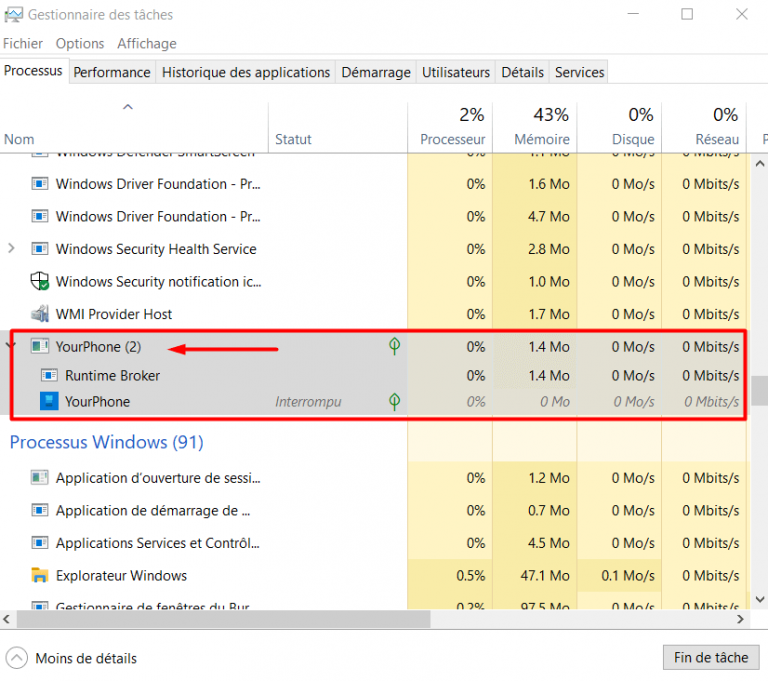Image resolution: width=768 pixels, height=681 pixels.
Task: Click the 0.5% processor value
Action: click(x=471, y=576)
